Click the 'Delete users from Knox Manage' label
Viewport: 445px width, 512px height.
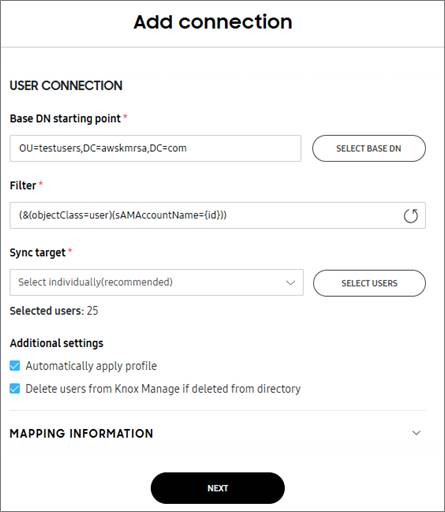click(x=163, y=389)
